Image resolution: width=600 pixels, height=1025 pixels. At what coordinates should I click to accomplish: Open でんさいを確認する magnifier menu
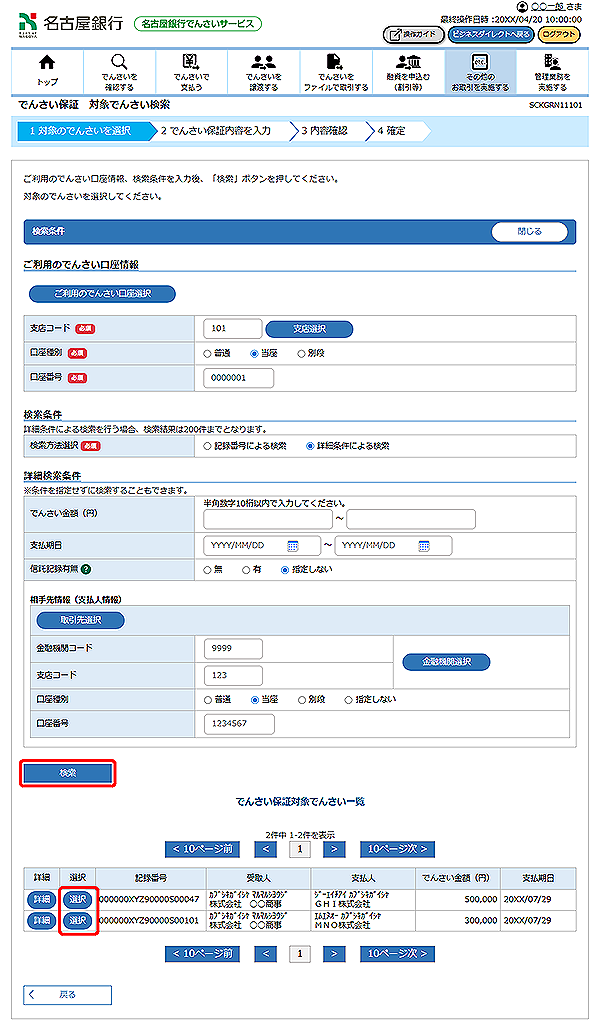(x=119, y=72)
